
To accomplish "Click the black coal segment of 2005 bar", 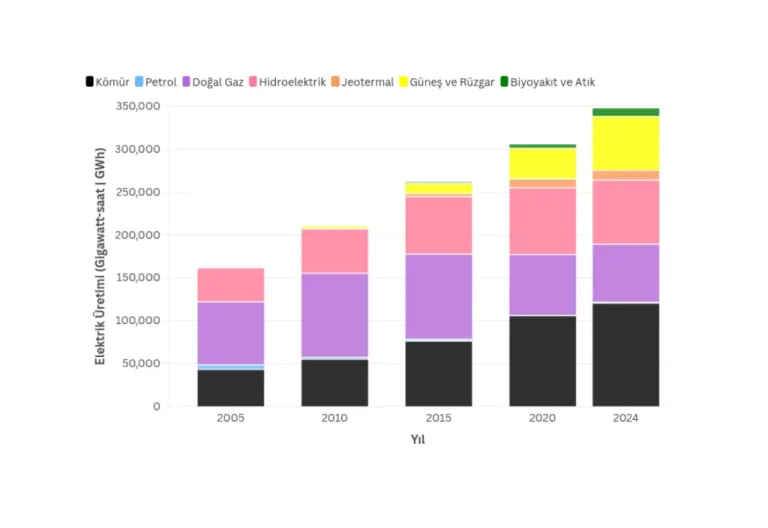I will pos(231,388).
